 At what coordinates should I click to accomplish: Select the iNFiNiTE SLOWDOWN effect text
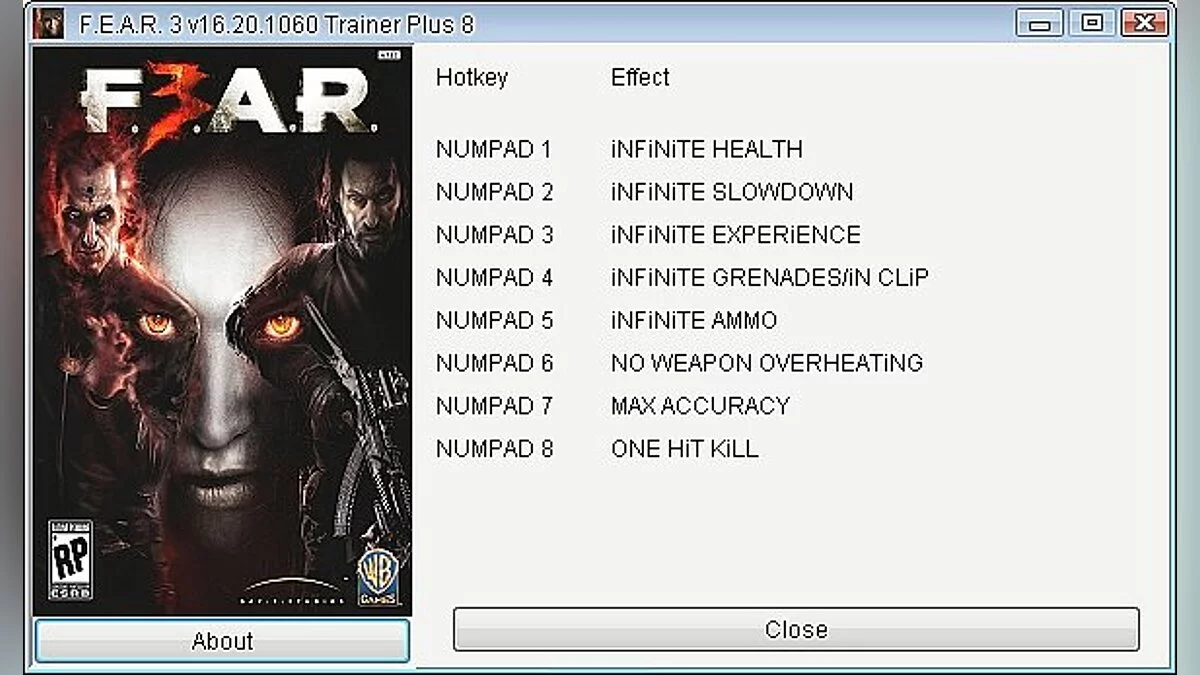[x=732, y=192]
